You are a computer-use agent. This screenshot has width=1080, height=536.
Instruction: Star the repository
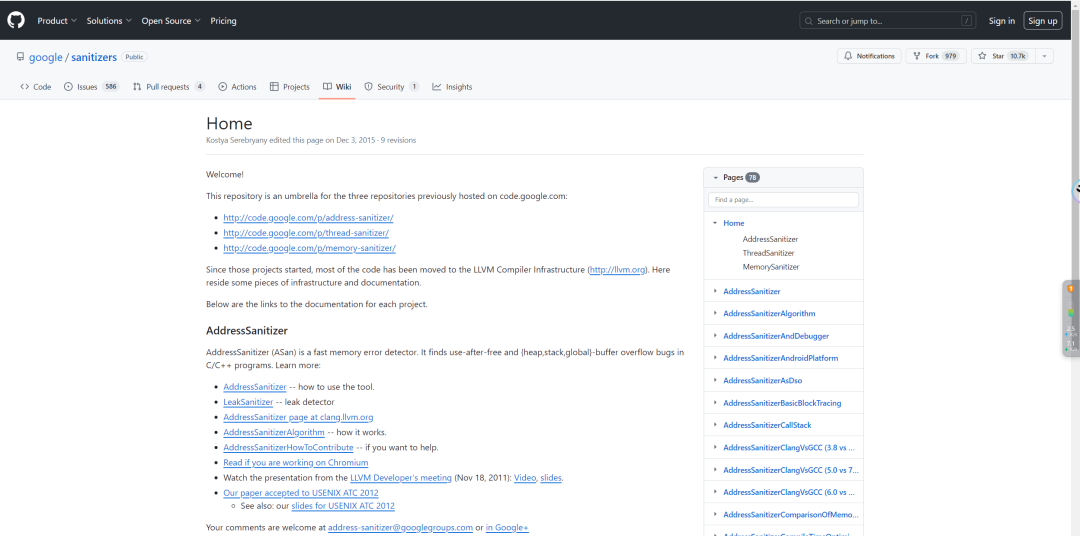1003,56
